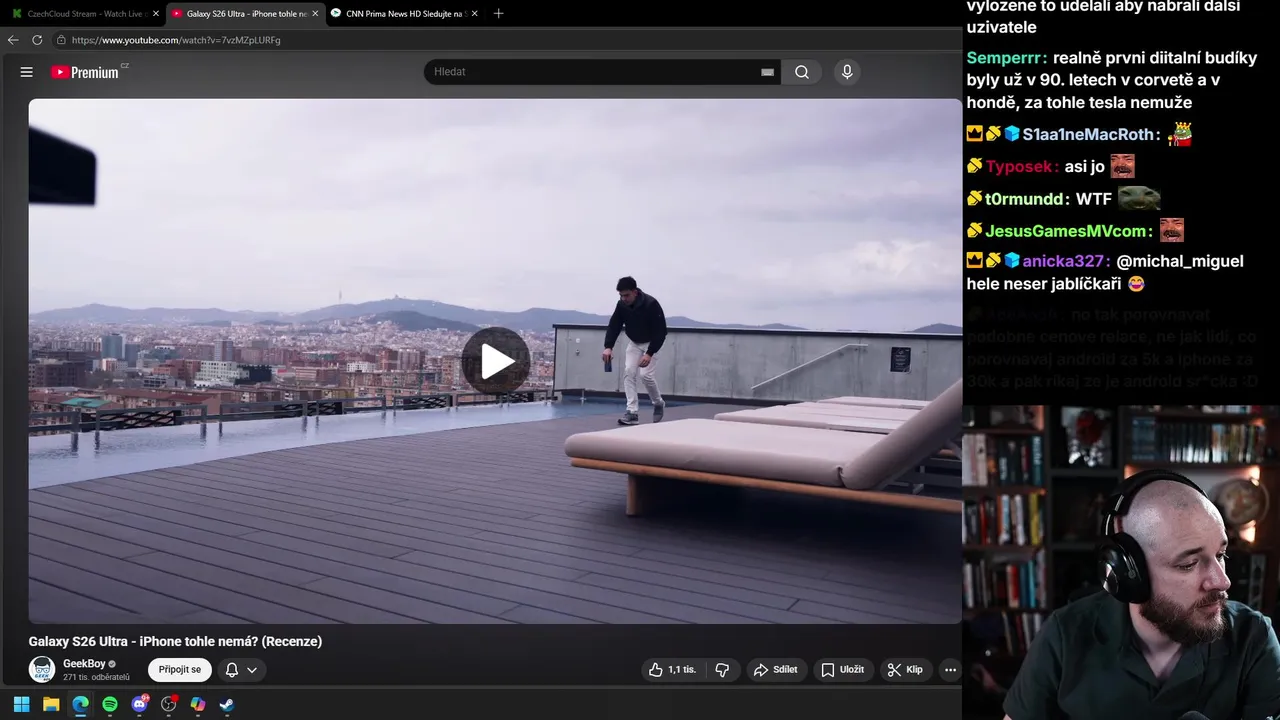
Task: Close the CNN Prima News tab
Action: point(474,14)
